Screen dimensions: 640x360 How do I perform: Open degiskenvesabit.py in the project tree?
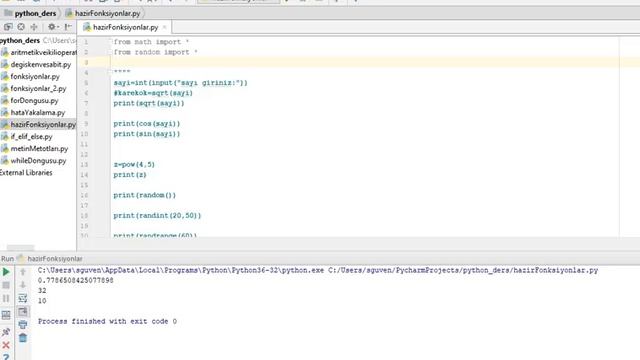point(41,64)
